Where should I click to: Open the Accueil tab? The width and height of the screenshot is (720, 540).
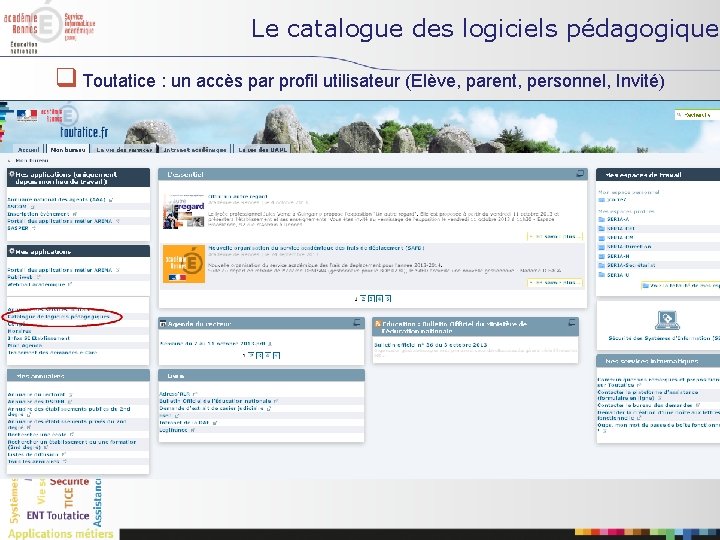click(28, 149)
